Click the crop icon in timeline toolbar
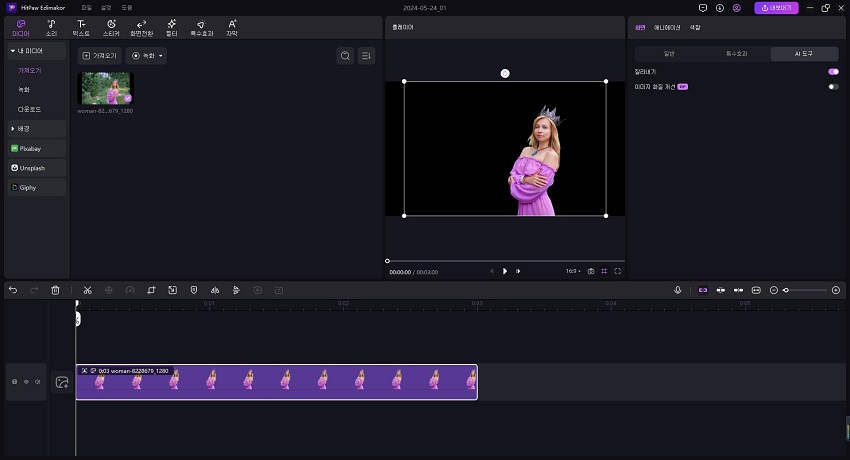Screen dimensions: 850x460 point(151,290)
